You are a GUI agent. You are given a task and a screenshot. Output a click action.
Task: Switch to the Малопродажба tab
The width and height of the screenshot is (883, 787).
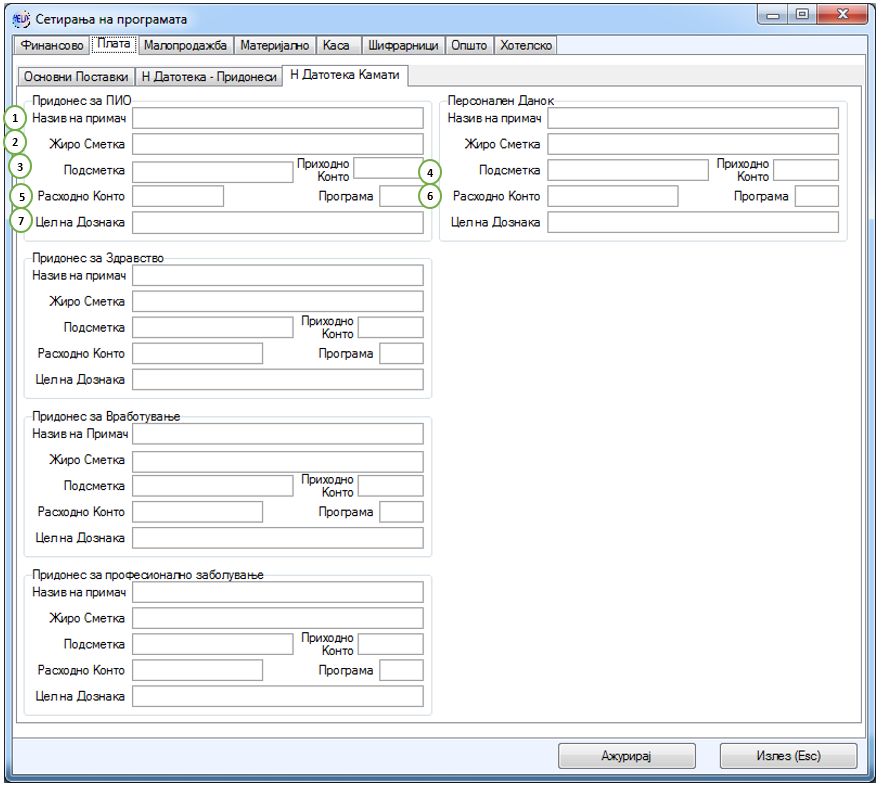pos(186,46)
